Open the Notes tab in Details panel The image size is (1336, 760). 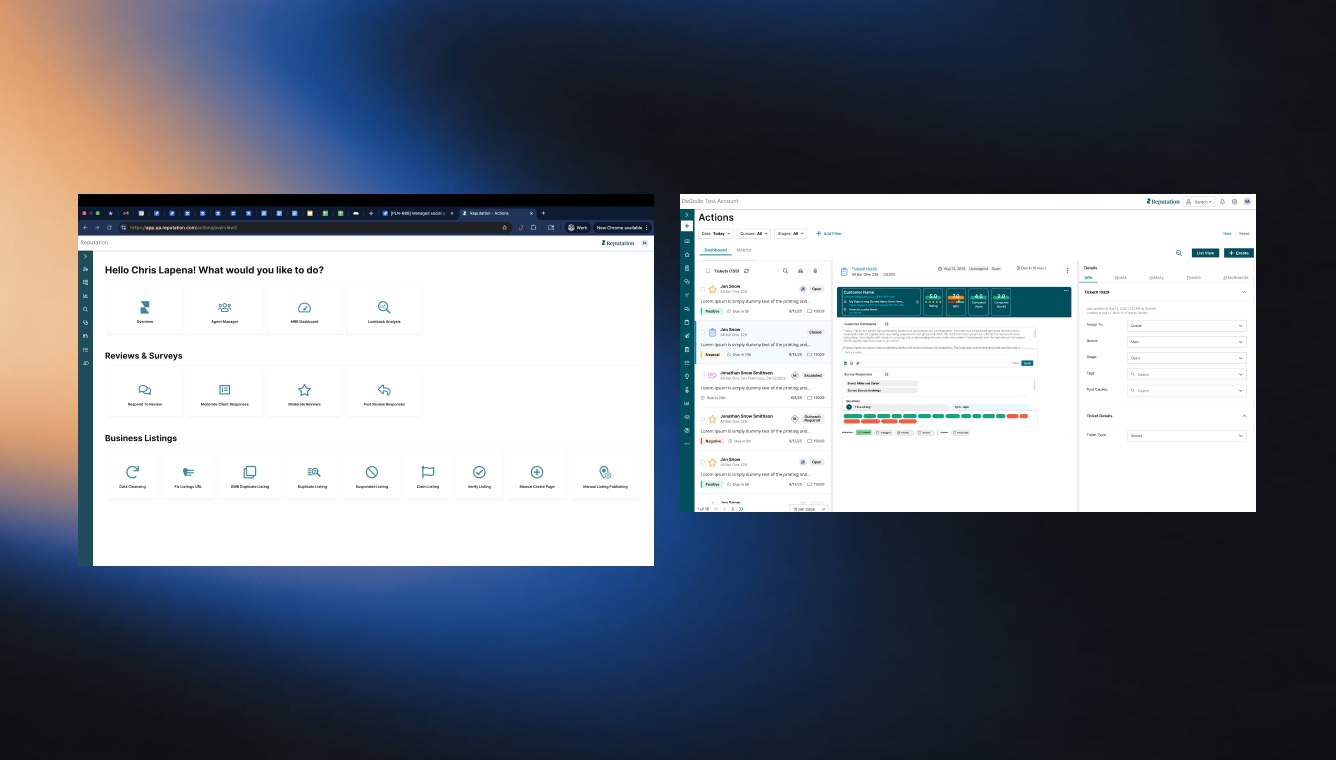1121,277
